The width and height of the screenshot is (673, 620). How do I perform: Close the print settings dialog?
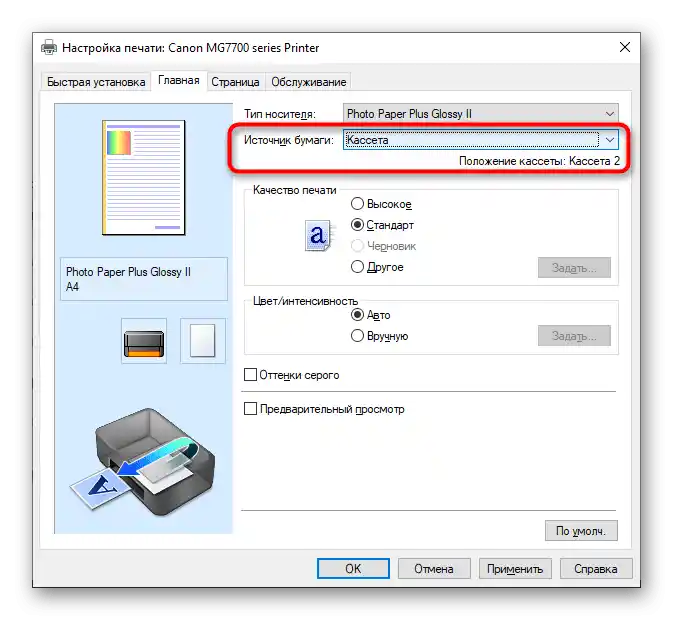coord(625,47)
